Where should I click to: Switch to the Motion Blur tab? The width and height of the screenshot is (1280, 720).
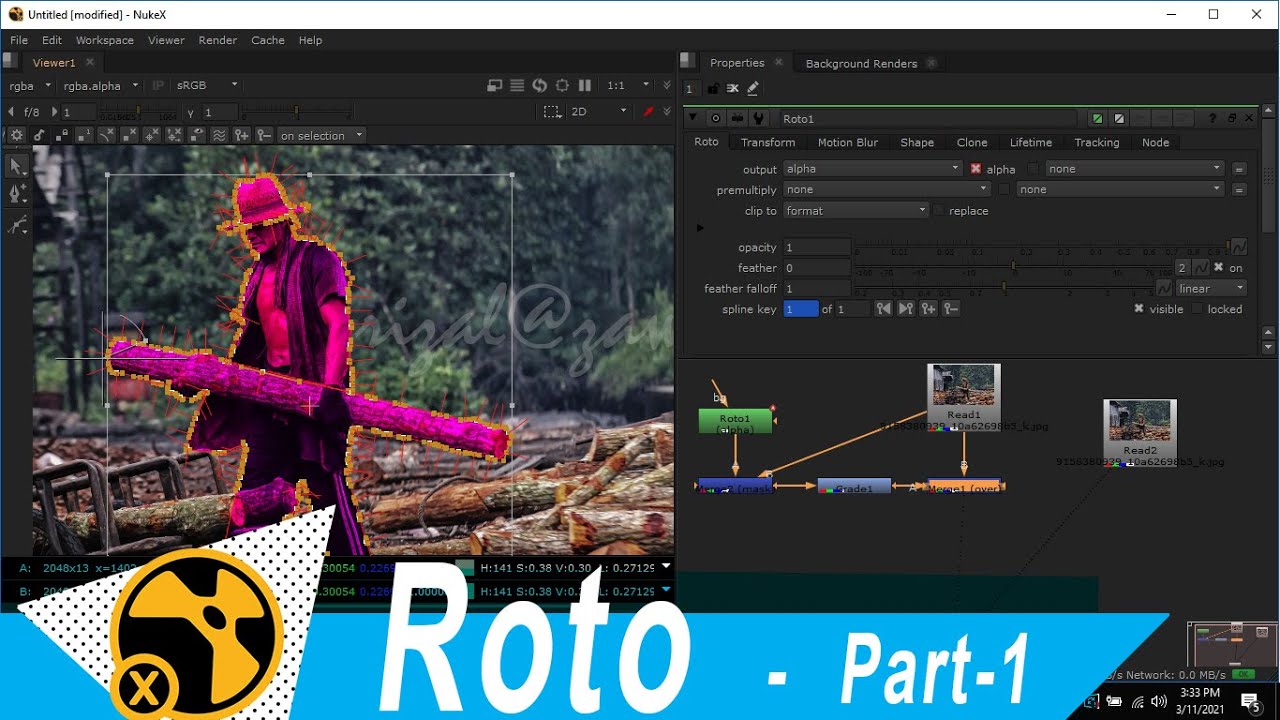[x=847, y=142]
